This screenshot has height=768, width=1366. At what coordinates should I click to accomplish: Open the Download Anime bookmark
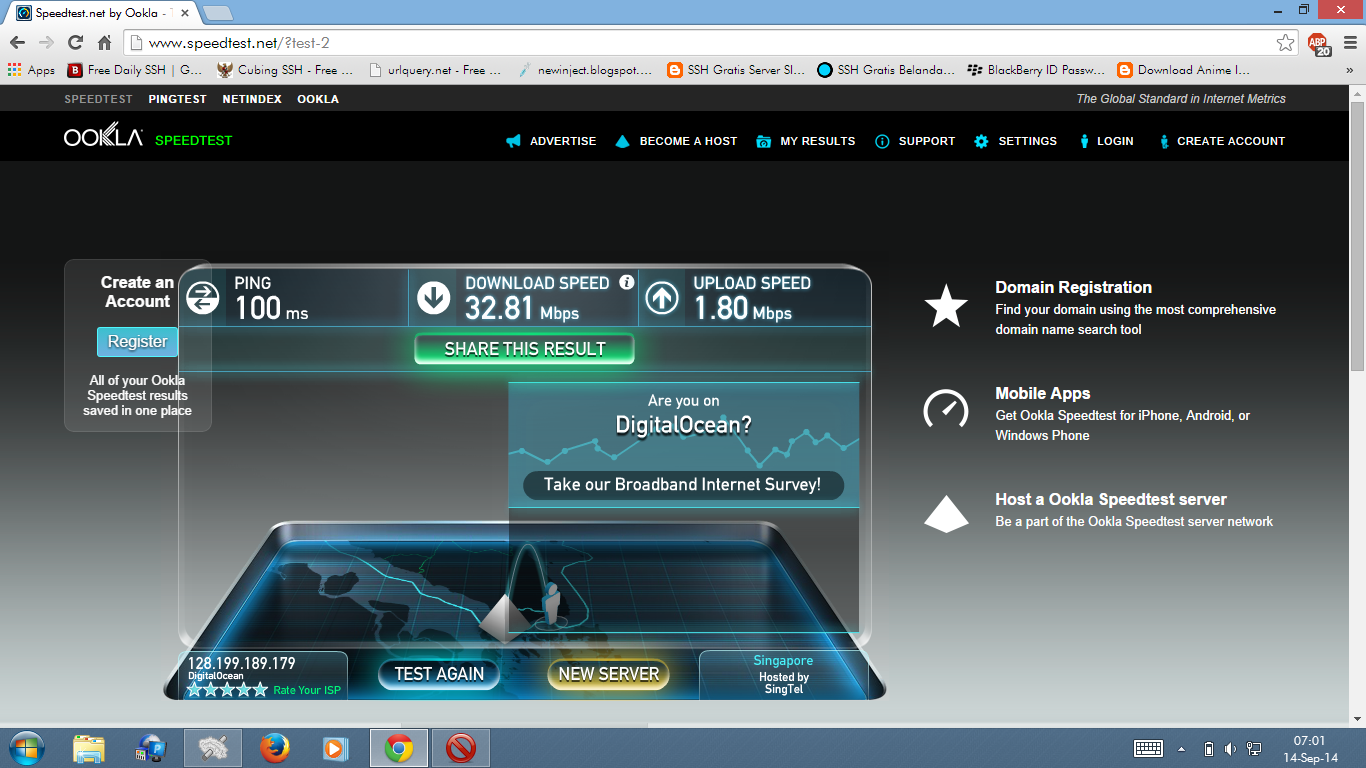pos(1184,70)
